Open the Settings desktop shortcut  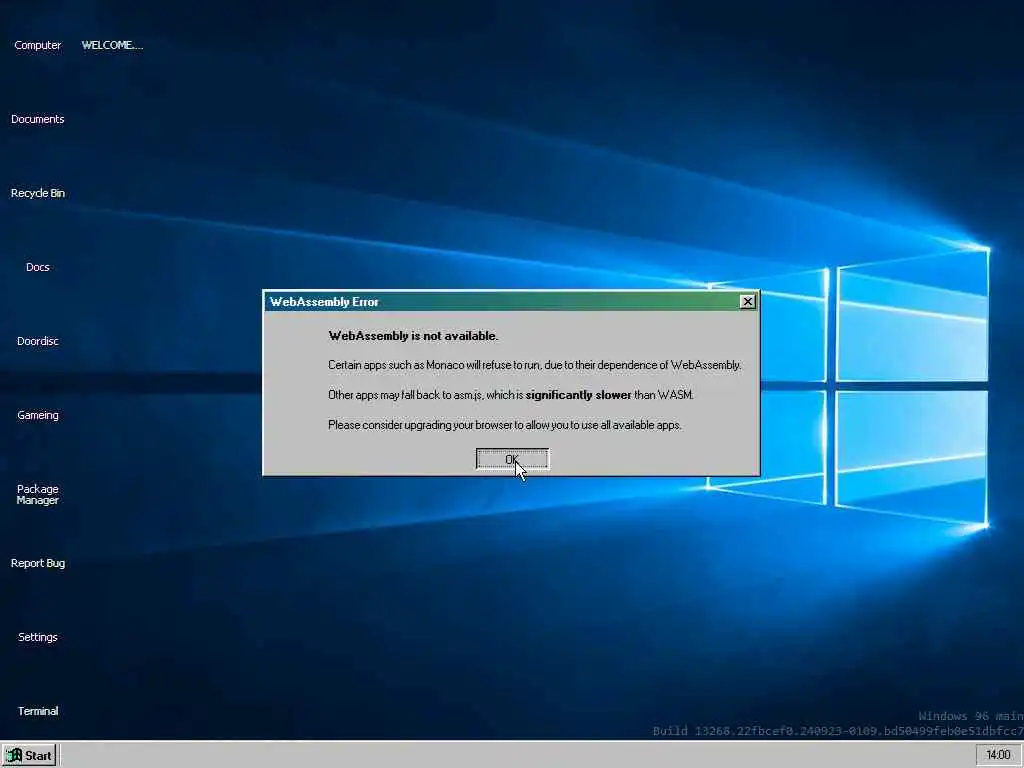(37, 637)
